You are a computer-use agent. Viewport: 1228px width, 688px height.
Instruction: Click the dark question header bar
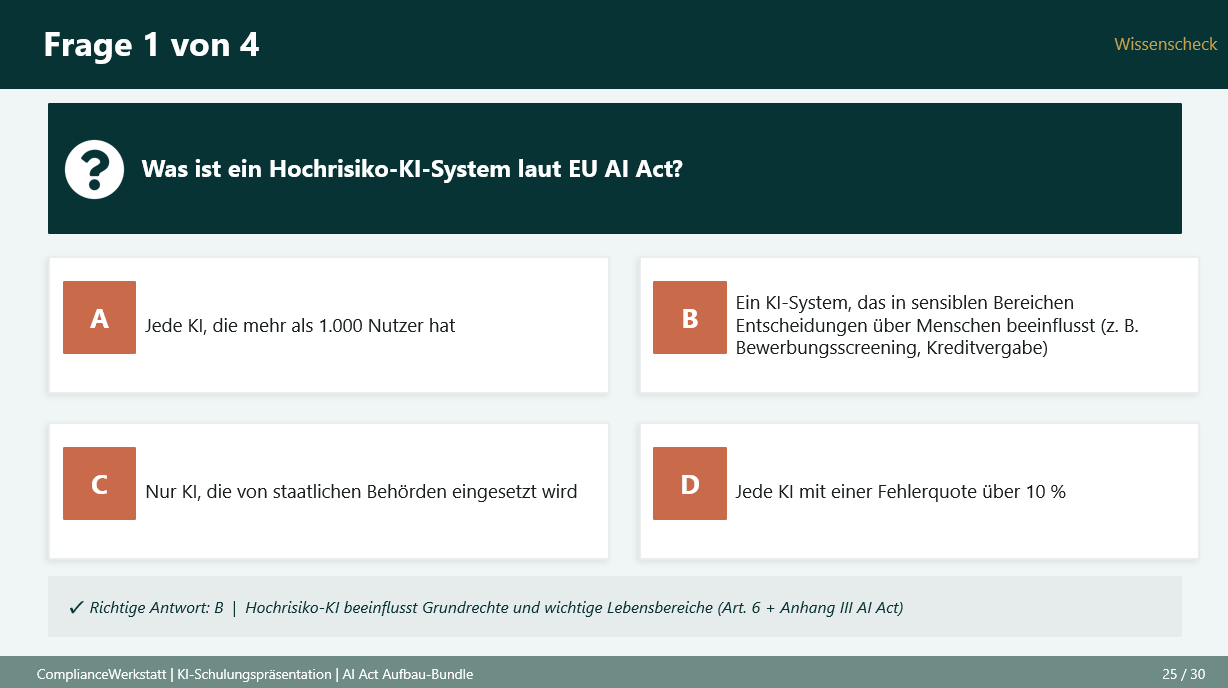(x=614, y=168)
